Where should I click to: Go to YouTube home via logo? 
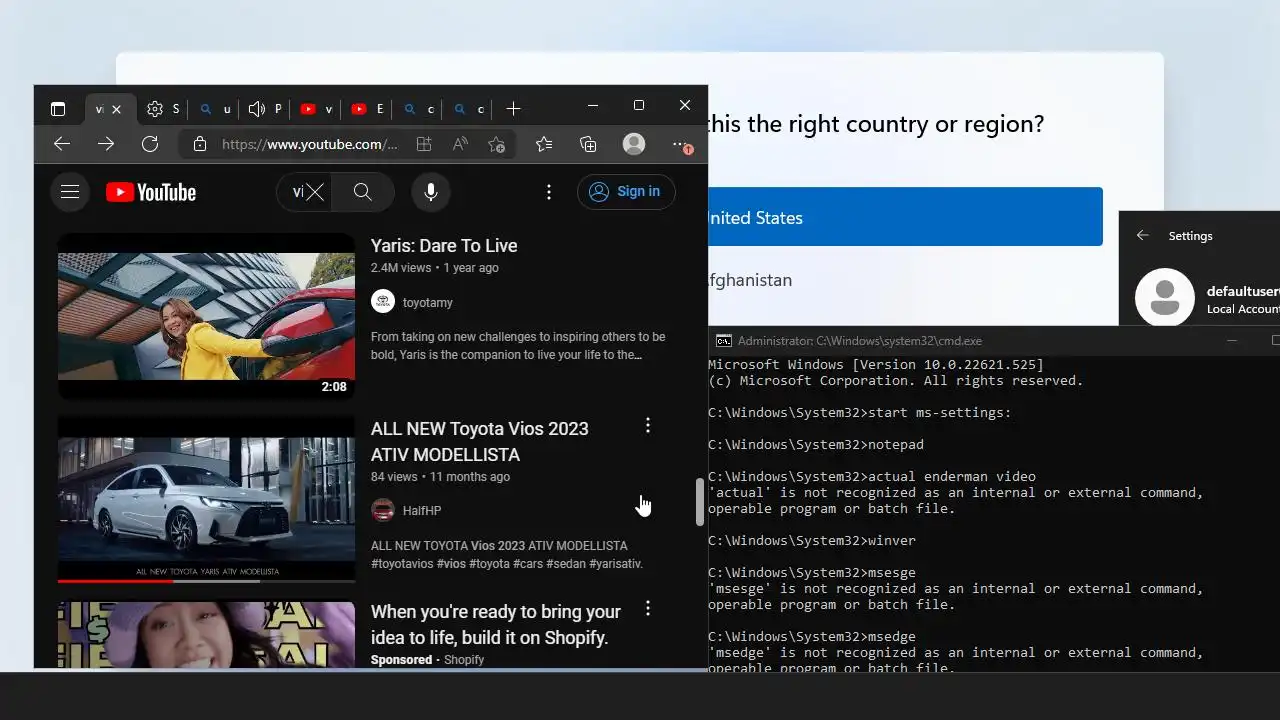(x=151, y=192)
